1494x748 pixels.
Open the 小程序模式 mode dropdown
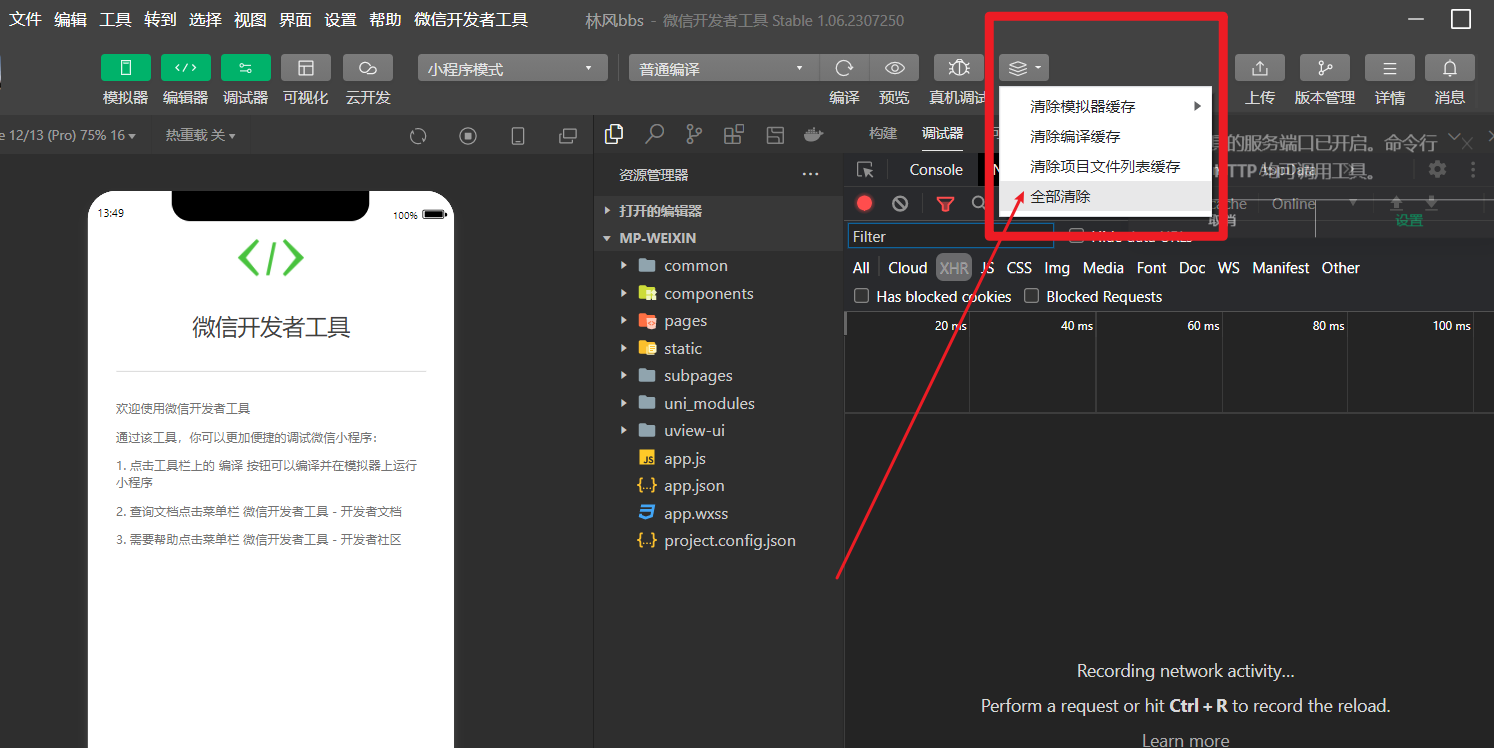pos(513,68)
